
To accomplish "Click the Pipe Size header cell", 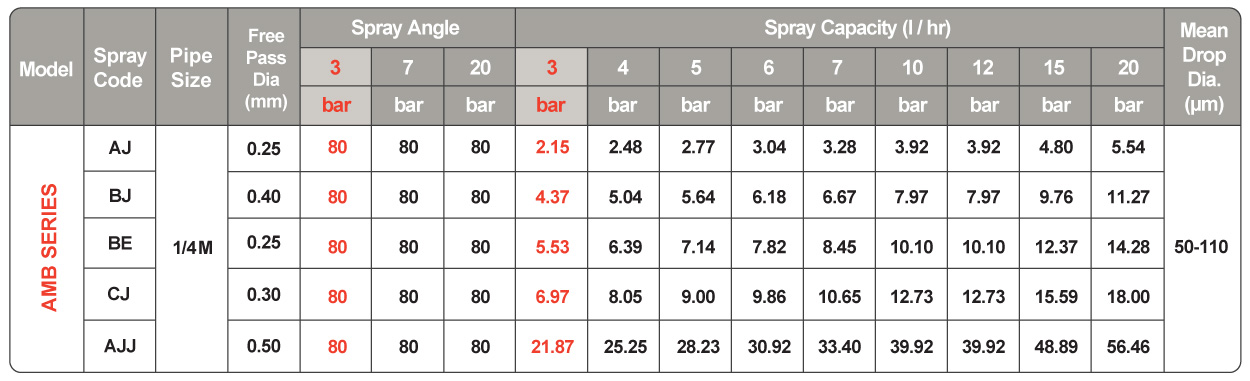I will point(191,67).
